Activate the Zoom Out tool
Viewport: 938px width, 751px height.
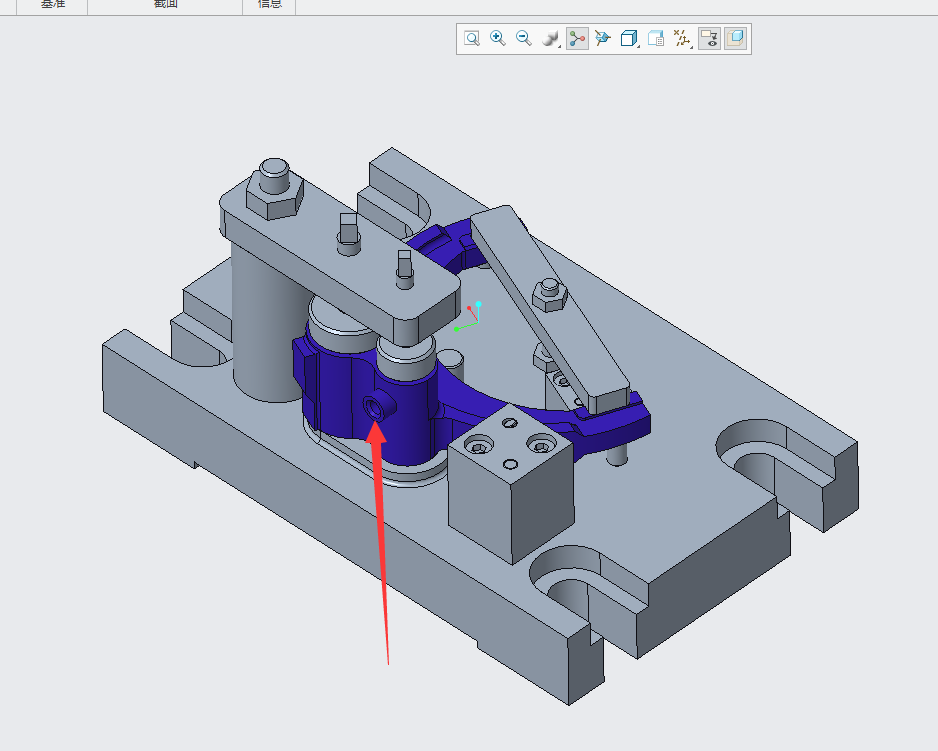click(524, 39)
